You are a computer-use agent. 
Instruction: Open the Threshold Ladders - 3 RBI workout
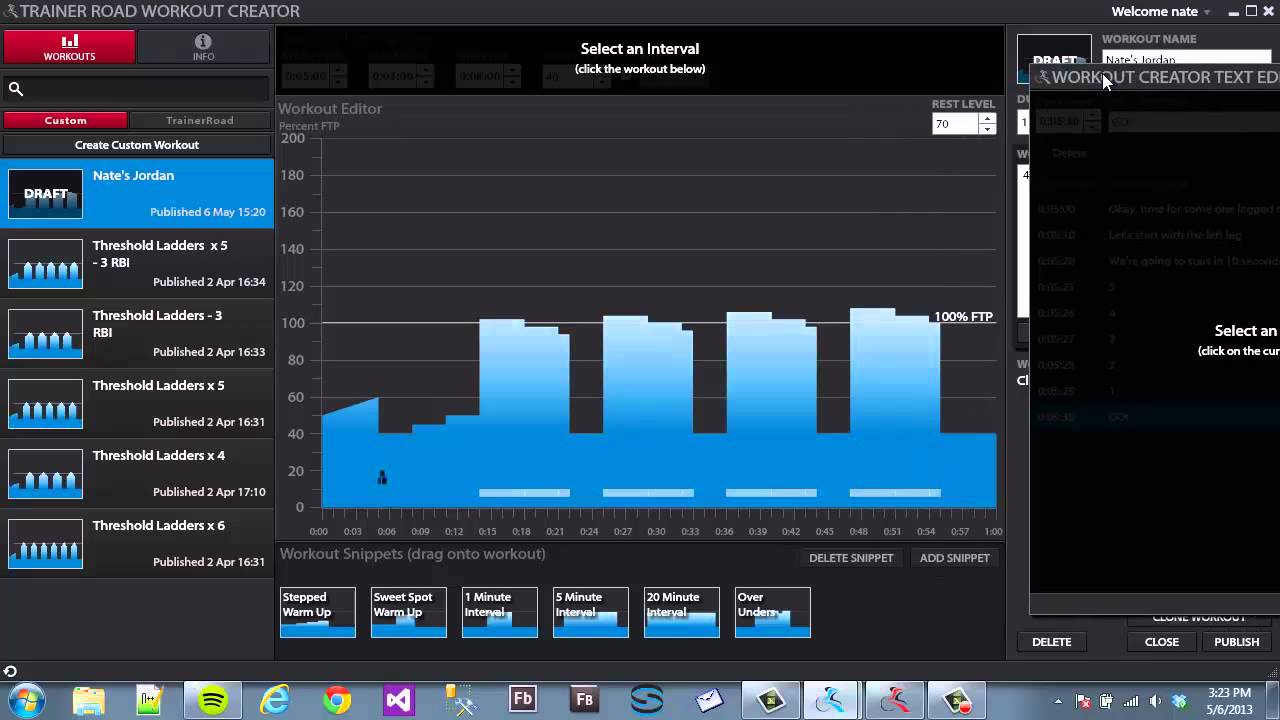coord(137,333)
